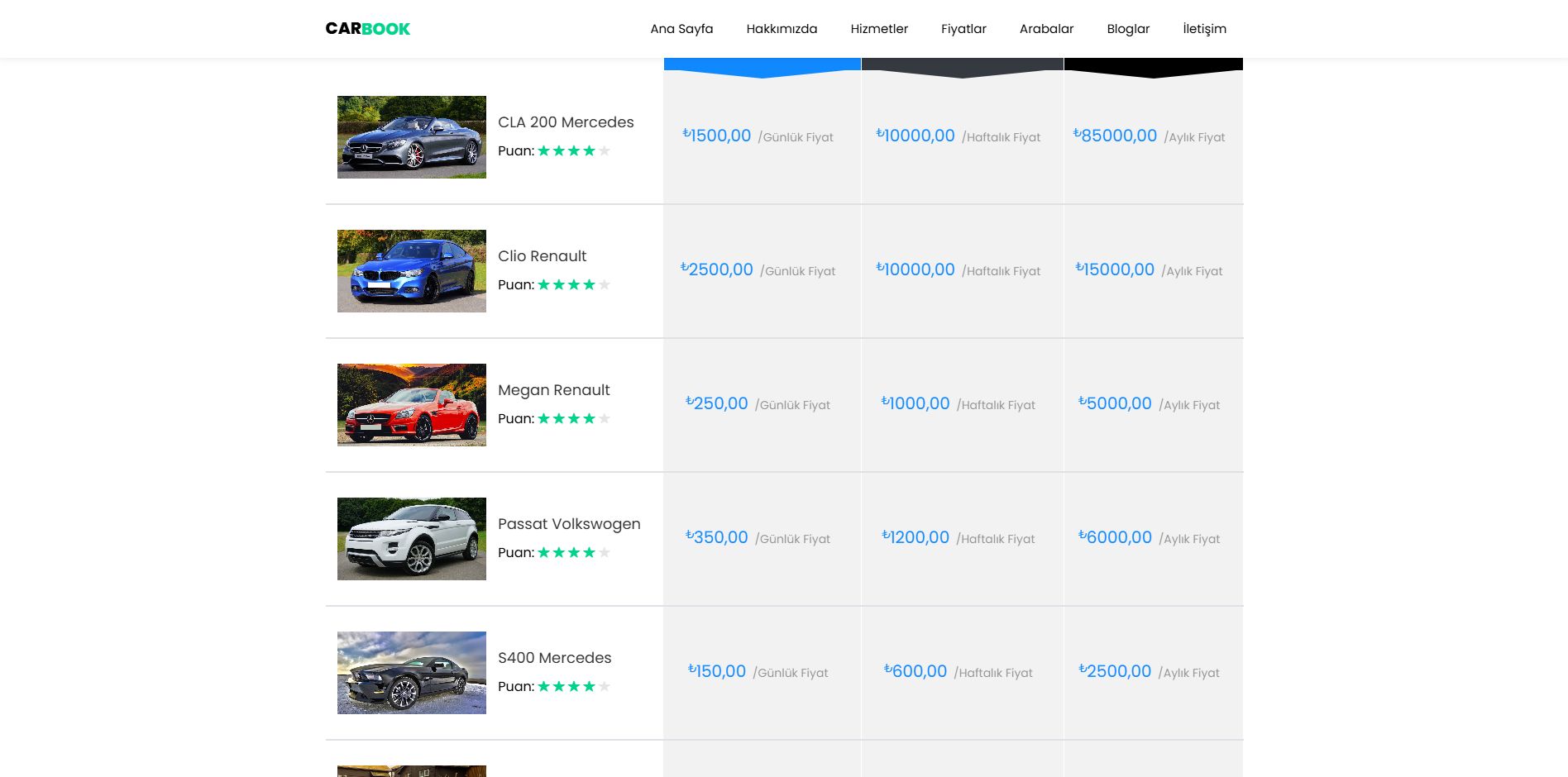
Task: Open Hakkımızda from the navigation
Action: pos(781,29)
